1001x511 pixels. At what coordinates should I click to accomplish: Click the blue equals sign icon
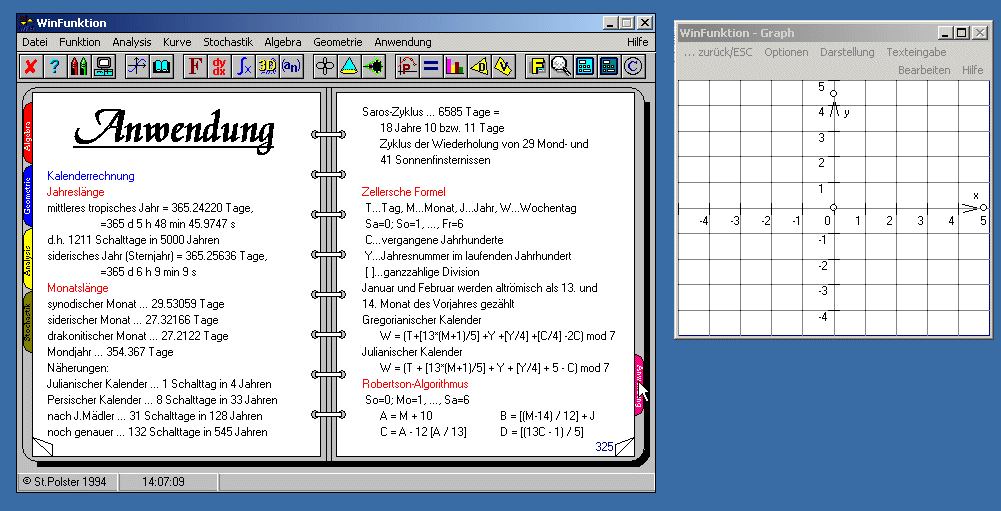431,66
